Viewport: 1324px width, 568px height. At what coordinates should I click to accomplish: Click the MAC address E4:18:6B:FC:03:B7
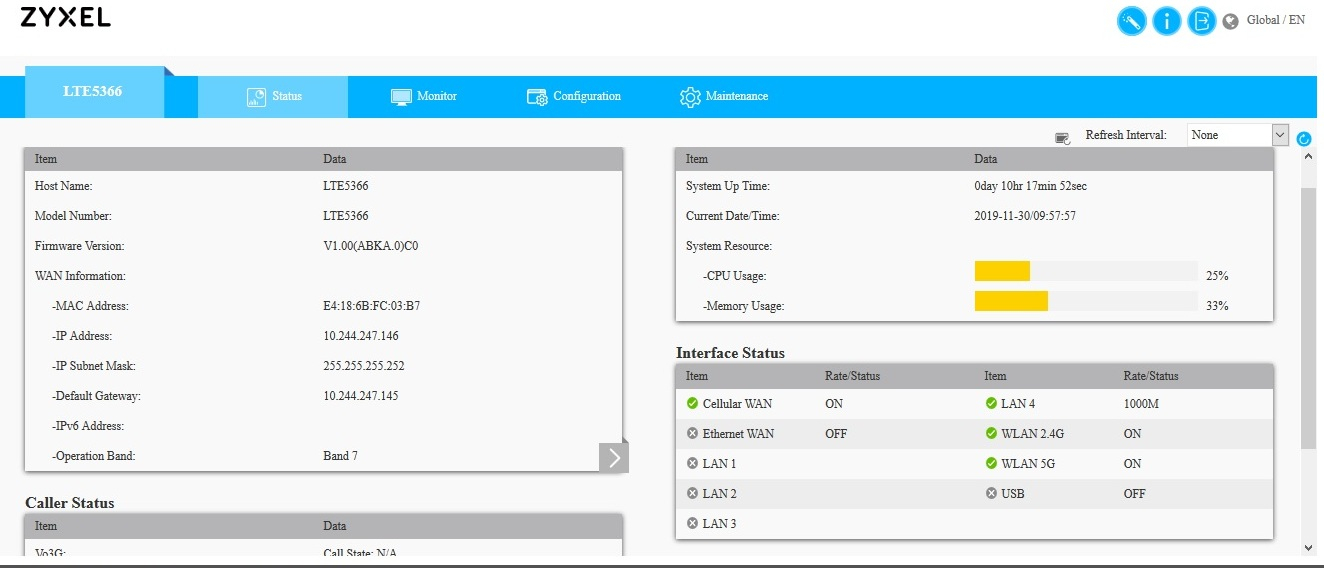tap(372, 306)
